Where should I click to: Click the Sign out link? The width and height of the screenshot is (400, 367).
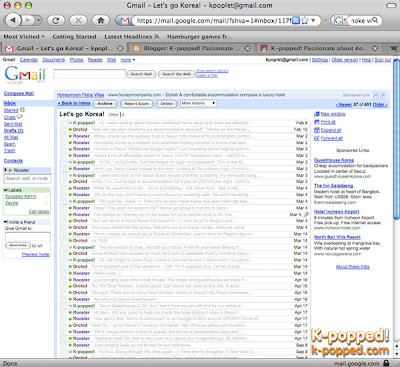383,60
